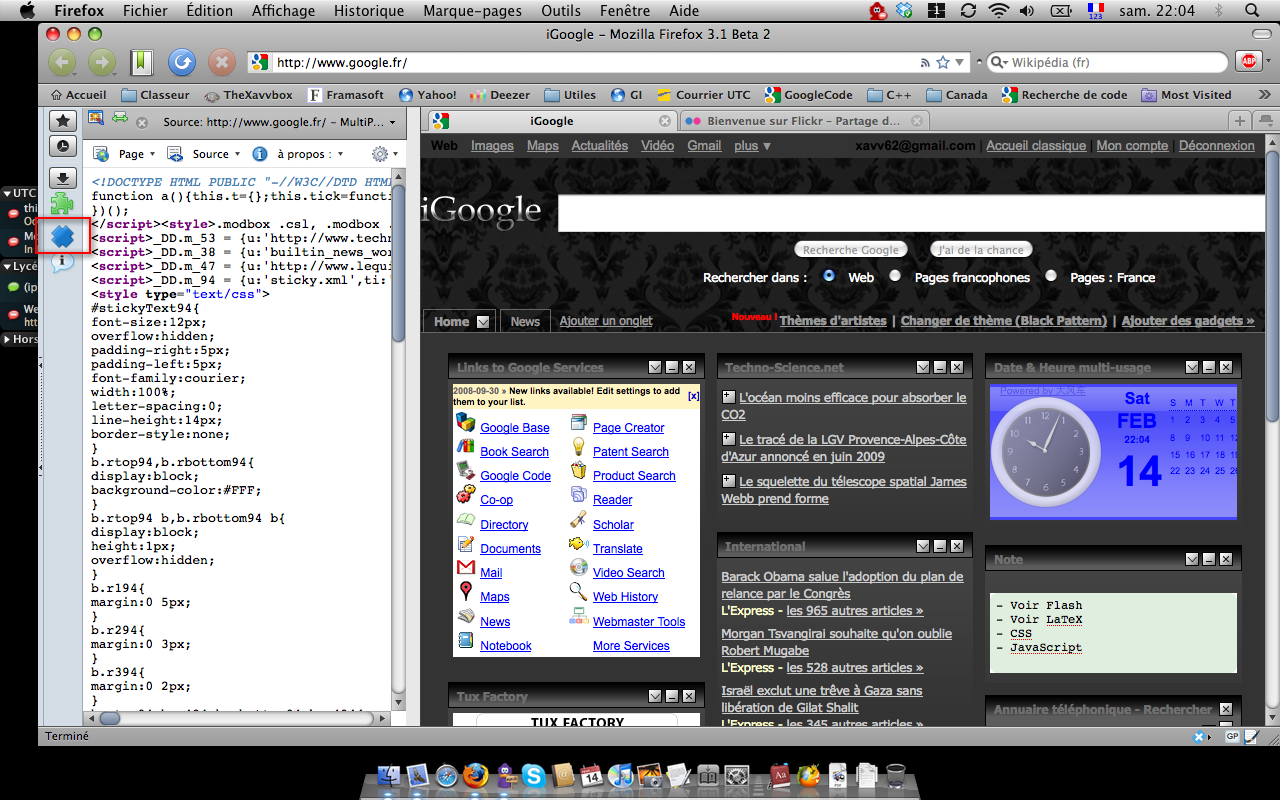Switch to the iGoogle News tab

(525, 321)
